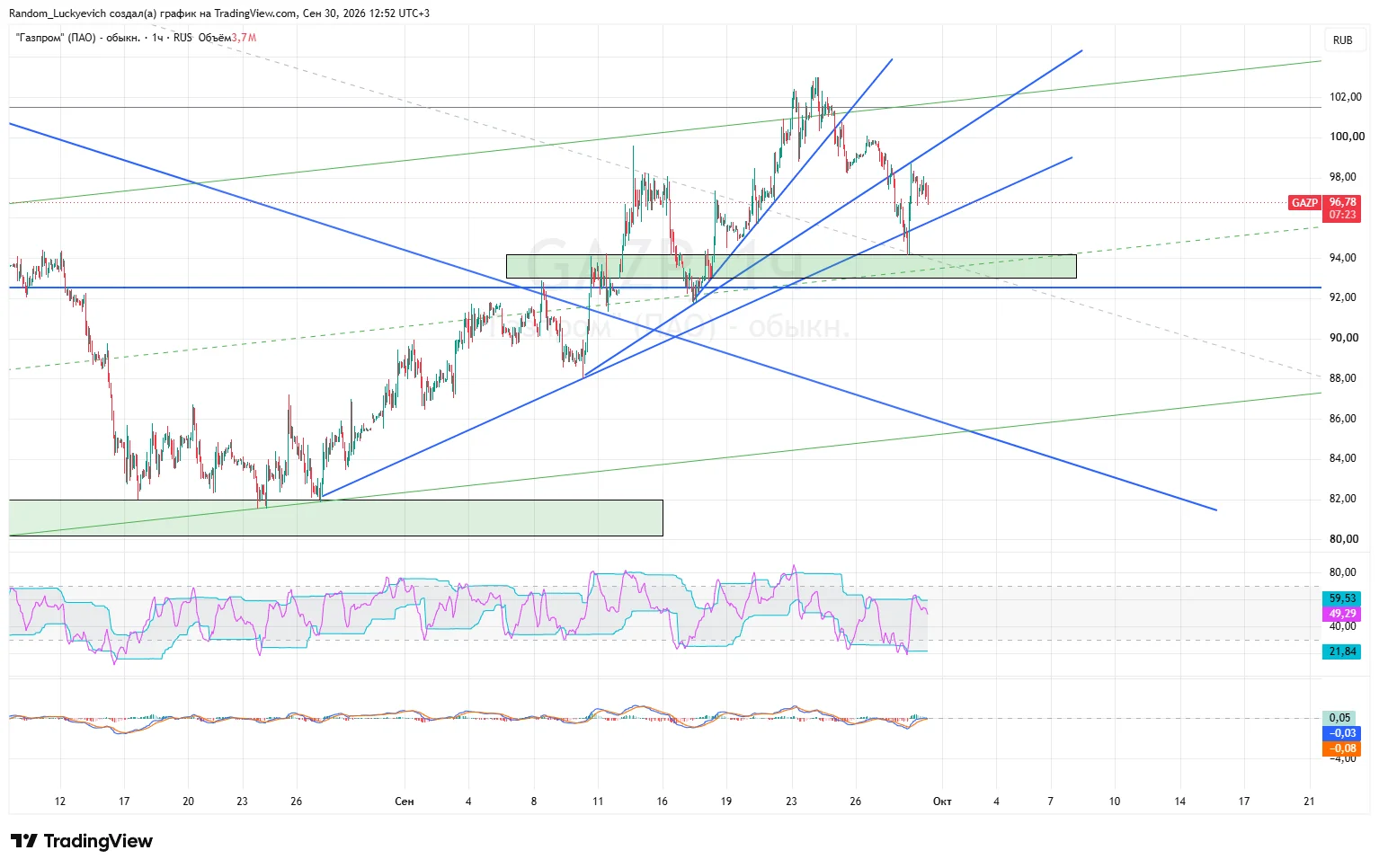Click the cyan 59,53 indicator value tag
The height and width of the screenshot is (868, 1379).
tap(1341, 598)
